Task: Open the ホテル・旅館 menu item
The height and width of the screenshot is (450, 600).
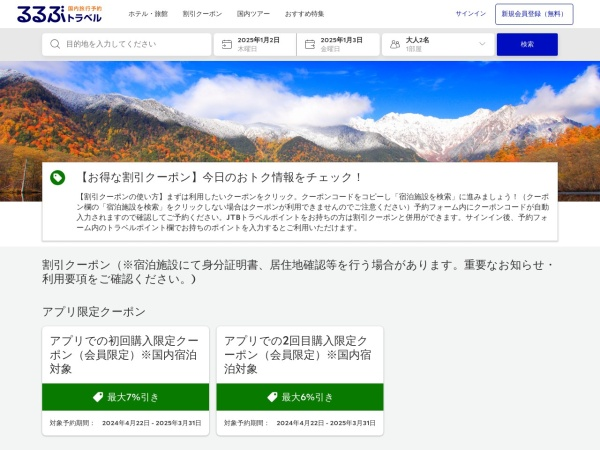Action: tap(148, 14)
